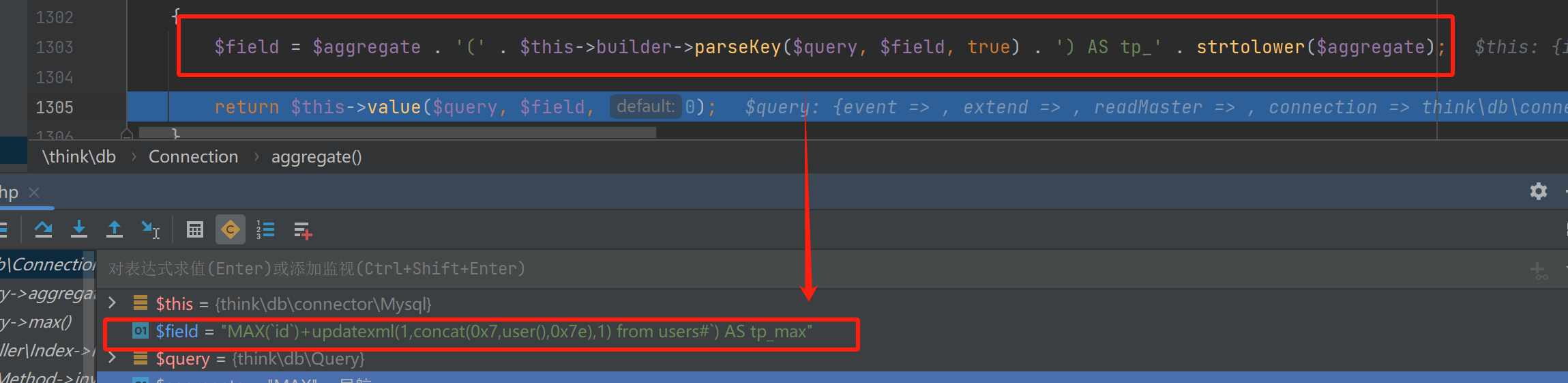This screenshot has height=383, width=1568.
Task: Click line number 1305 in gutter
Action: [x=55, y=107]
